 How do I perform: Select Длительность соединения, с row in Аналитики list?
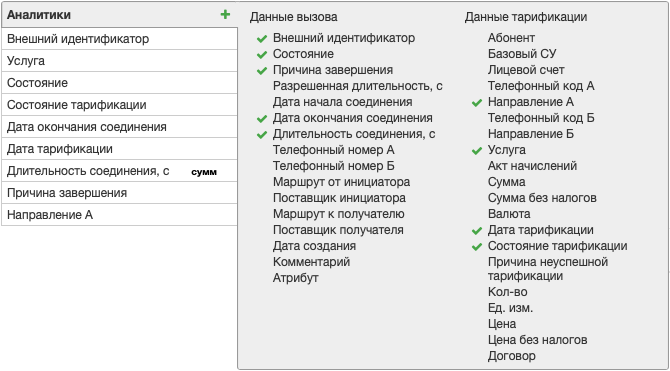(x=119, y=171)
